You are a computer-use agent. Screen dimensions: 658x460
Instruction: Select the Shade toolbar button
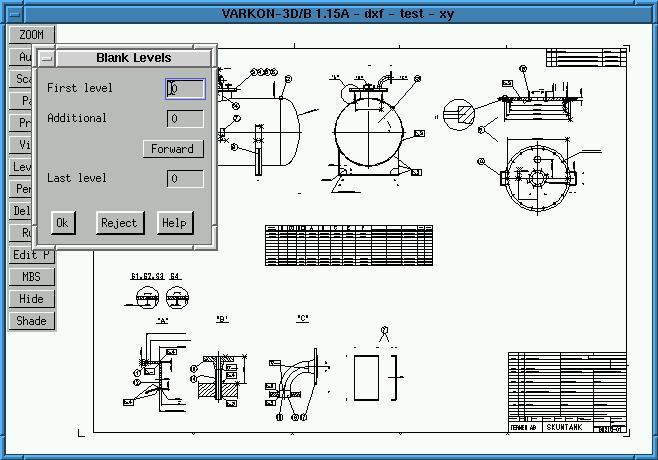[32, 321]
